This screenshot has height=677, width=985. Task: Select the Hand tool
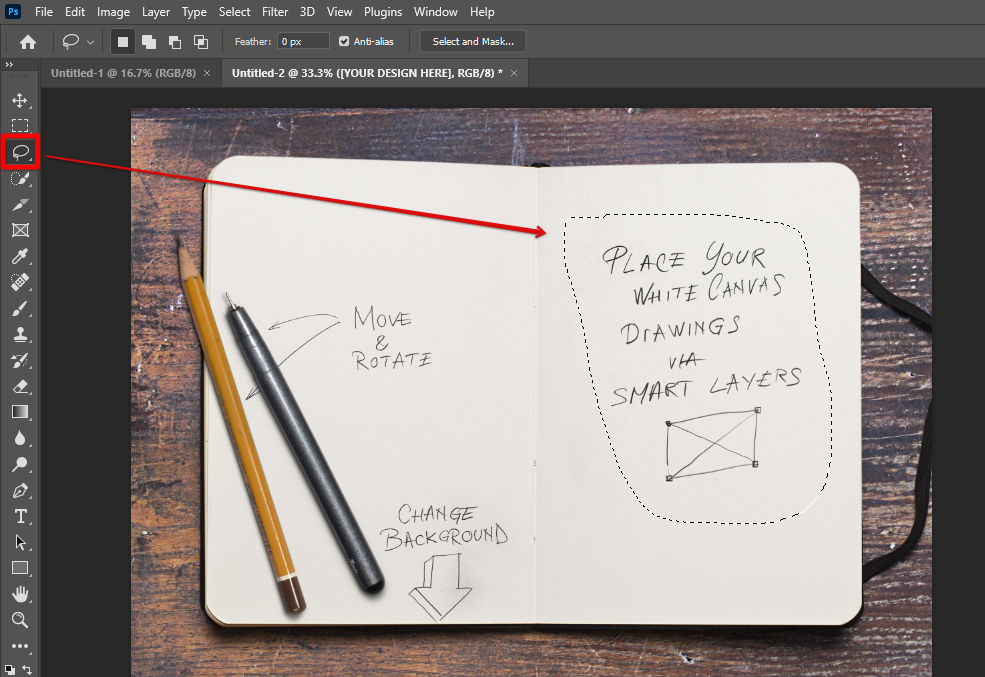click(x=19, y=594)
